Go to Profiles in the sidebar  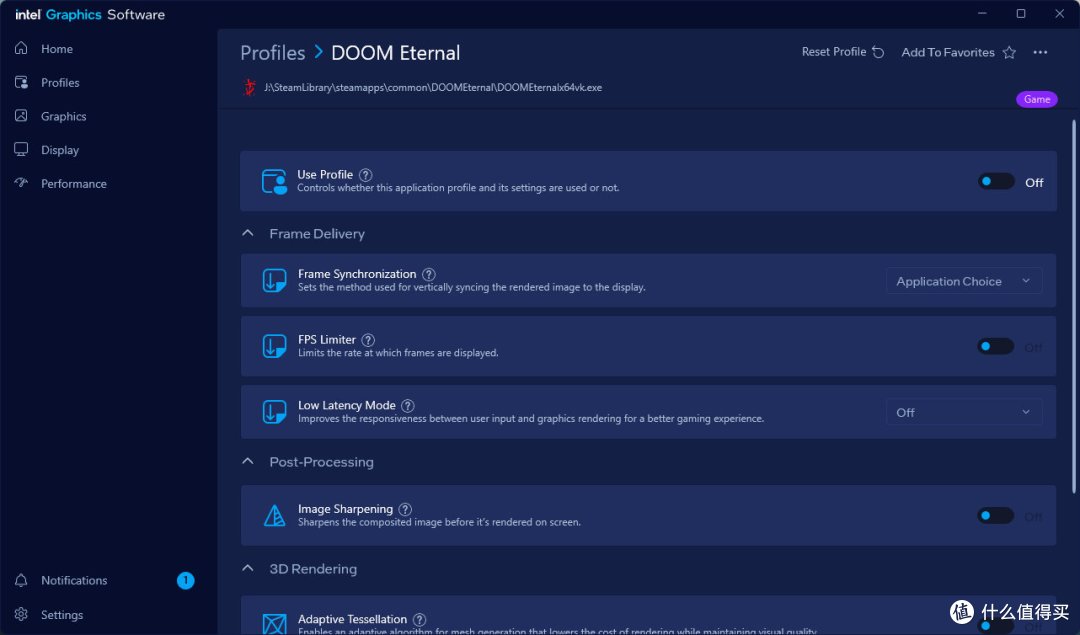pos(60,83)
